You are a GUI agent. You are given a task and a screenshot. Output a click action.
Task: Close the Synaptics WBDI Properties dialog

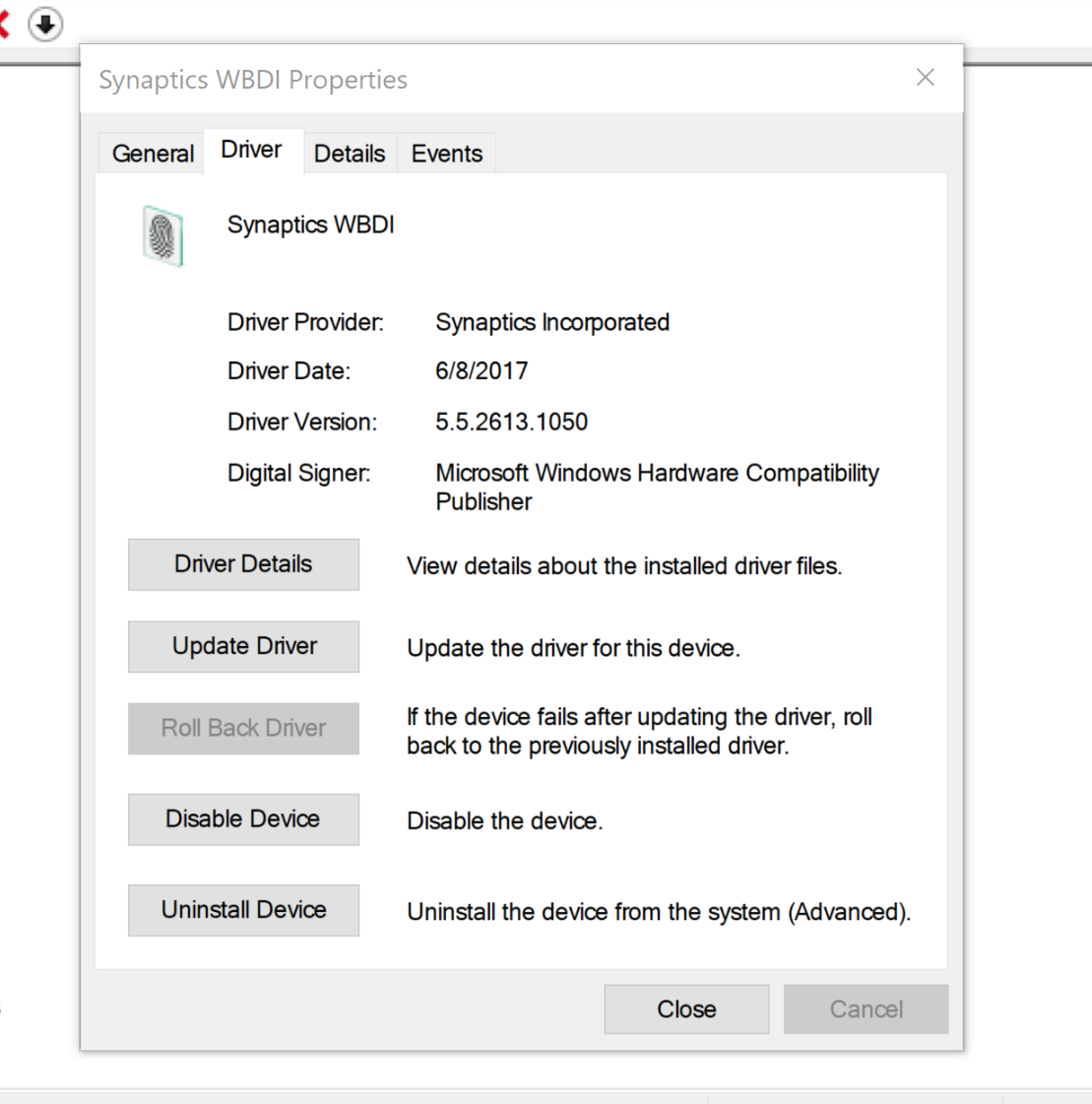pyautogui.click(x=926, y=78)
